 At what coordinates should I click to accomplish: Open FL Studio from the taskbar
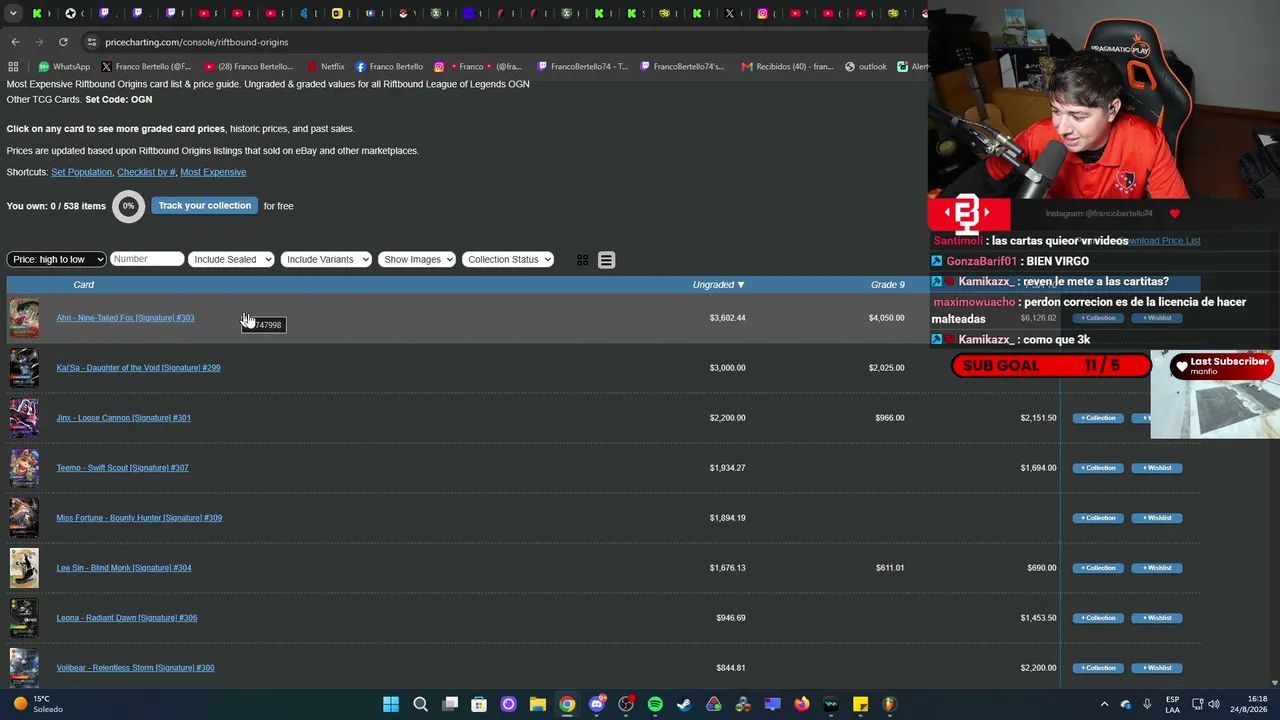[x=889, y=704]
